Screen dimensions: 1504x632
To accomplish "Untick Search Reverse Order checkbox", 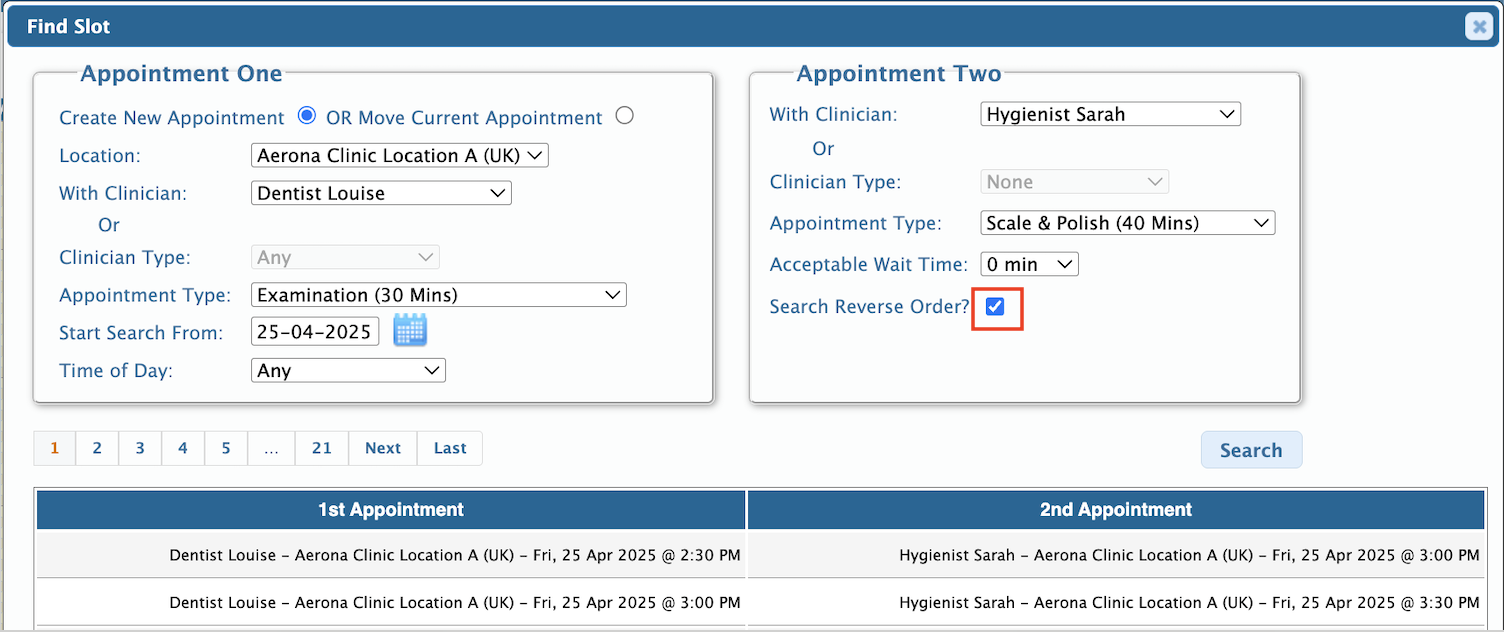I will 995,306.
